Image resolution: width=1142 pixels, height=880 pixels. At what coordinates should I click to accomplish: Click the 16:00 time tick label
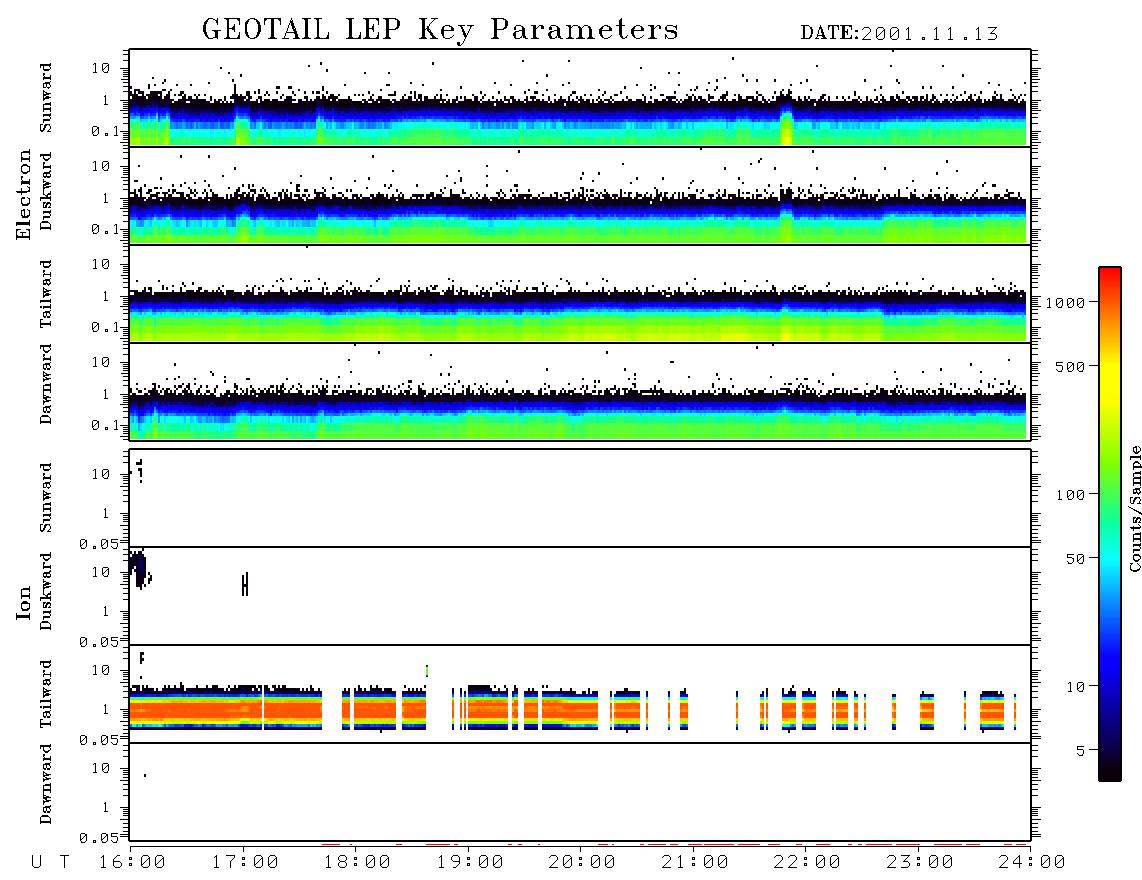tap(133, 863)
